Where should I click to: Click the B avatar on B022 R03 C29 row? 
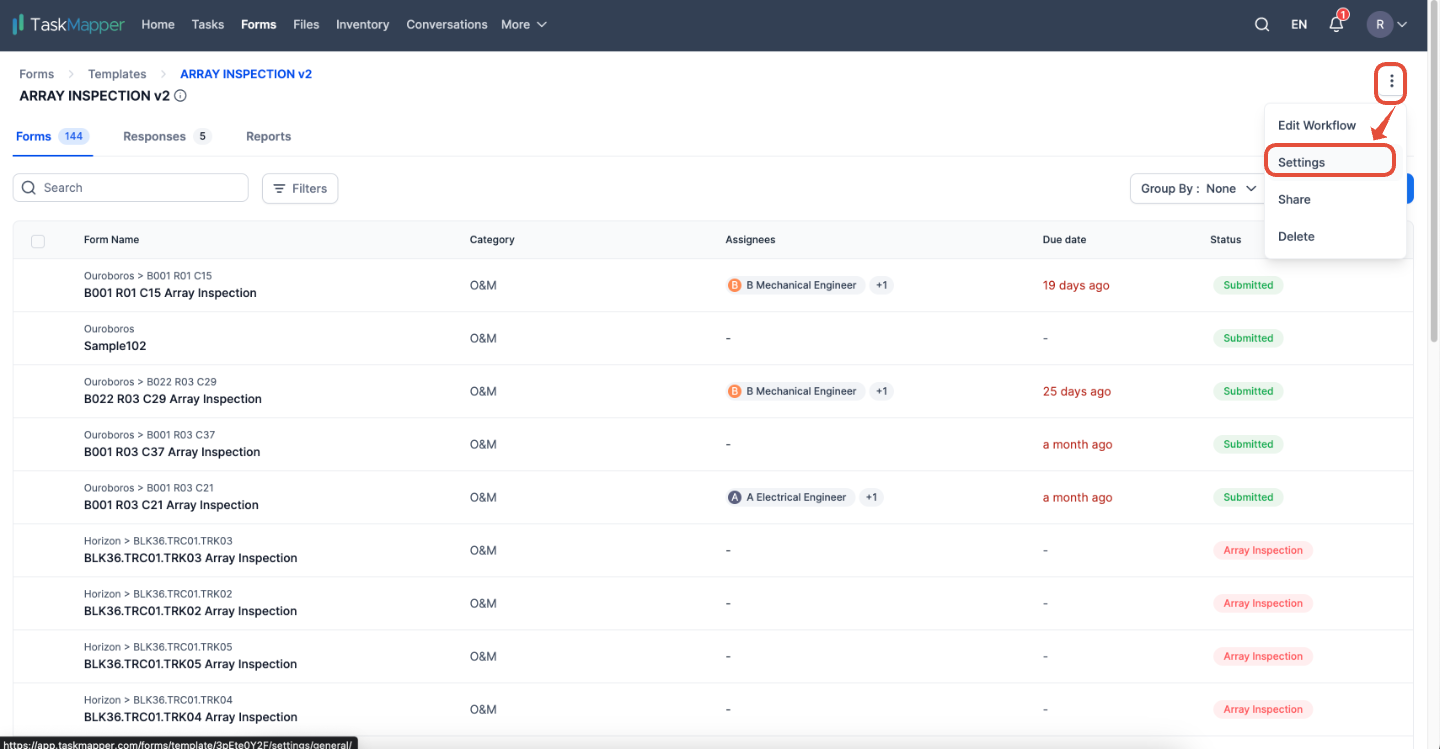[x=735, y=391]
